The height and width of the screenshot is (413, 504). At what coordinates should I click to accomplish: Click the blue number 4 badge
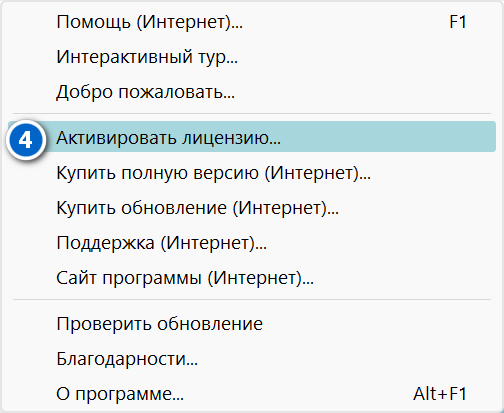pyautogui.click(x=26, y=140)
